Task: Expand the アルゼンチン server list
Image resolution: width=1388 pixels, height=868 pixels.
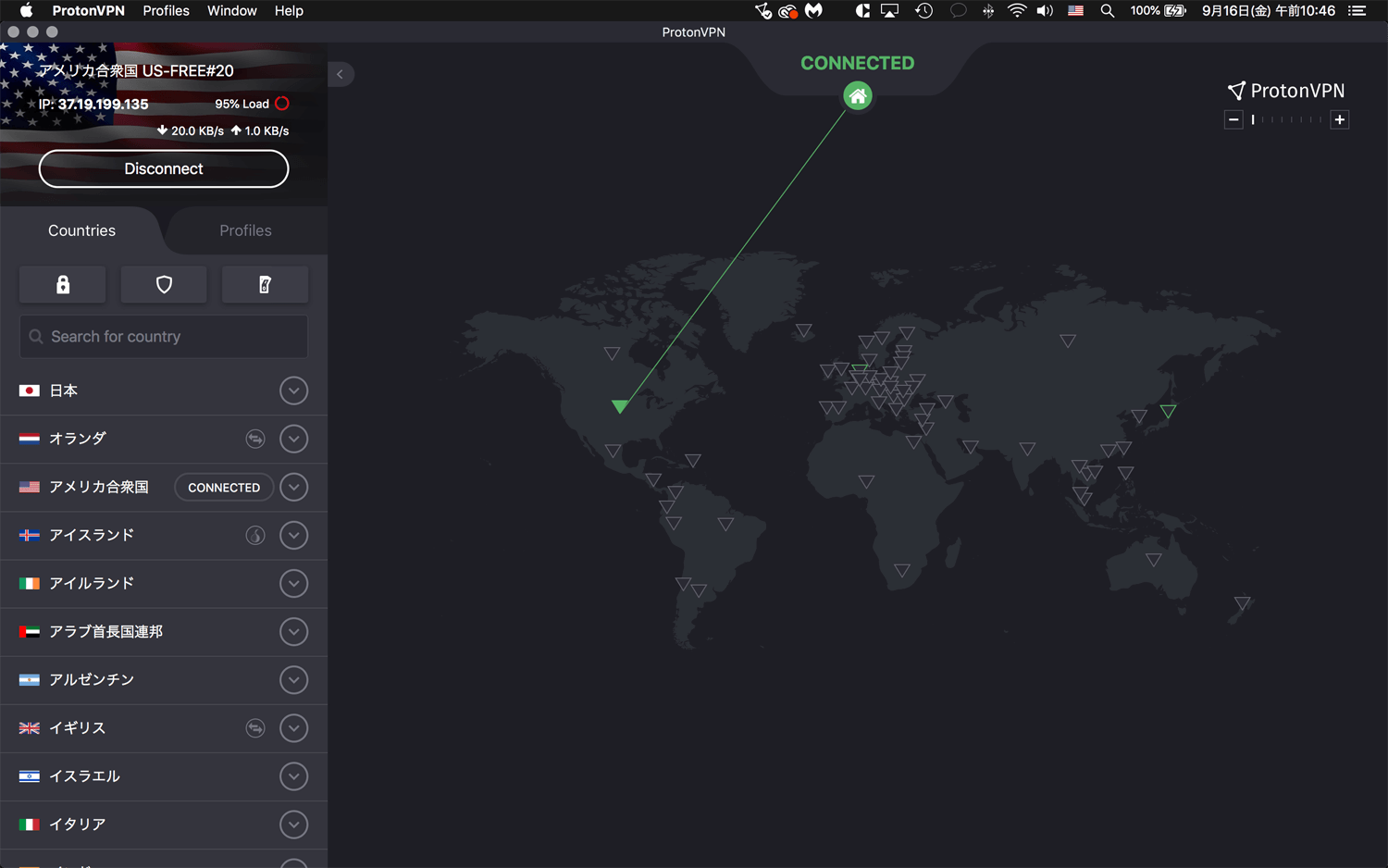Action: coord(293,680)
